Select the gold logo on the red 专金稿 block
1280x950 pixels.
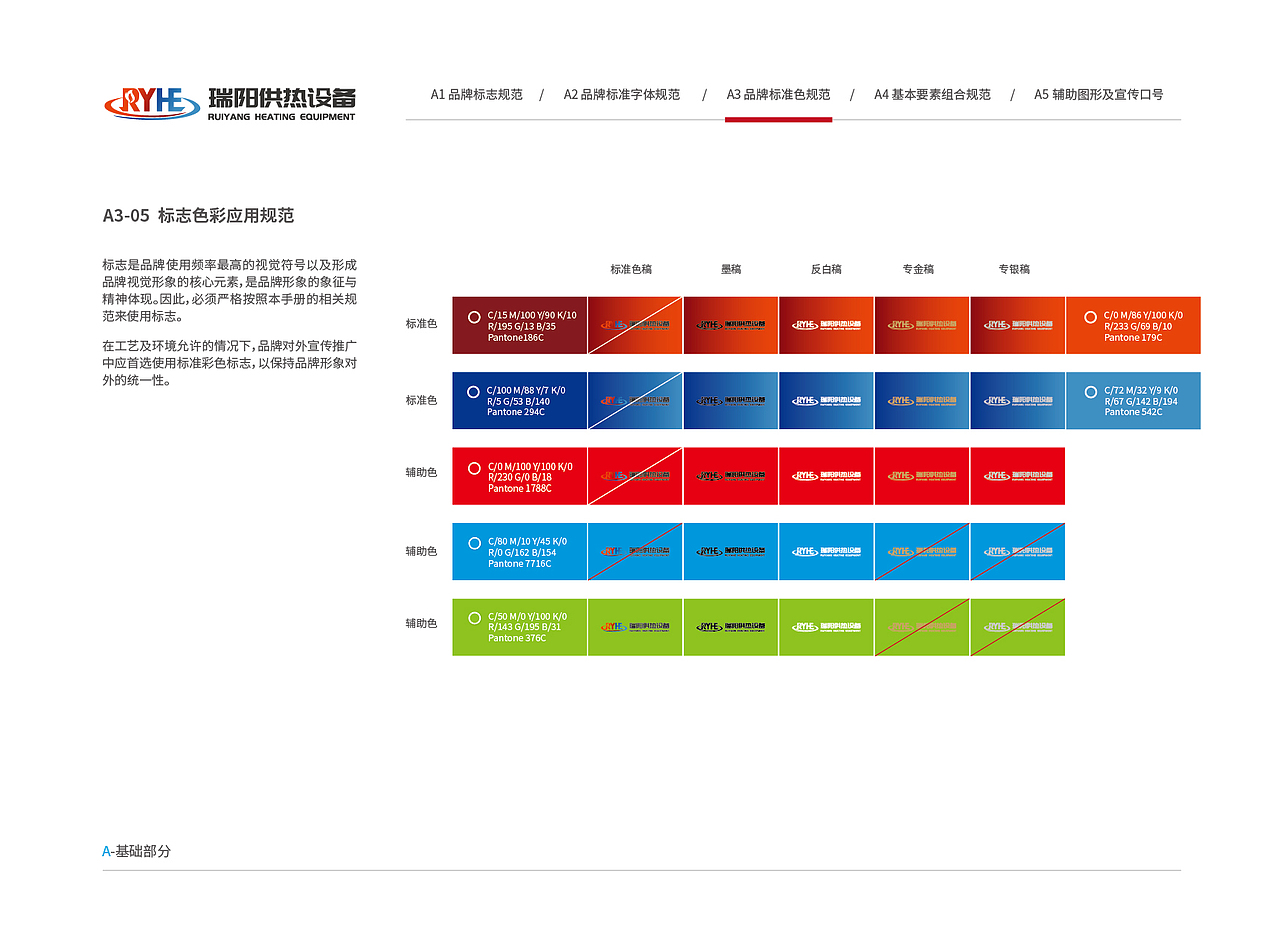click(x=922, y=476)
